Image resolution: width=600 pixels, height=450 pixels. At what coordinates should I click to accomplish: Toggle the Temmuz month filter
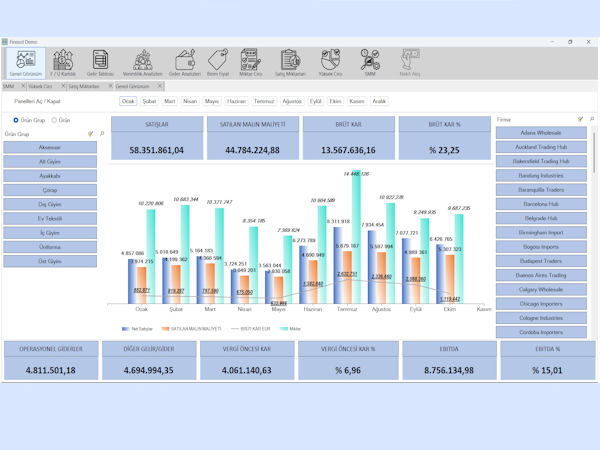click(x=264, y=101)
